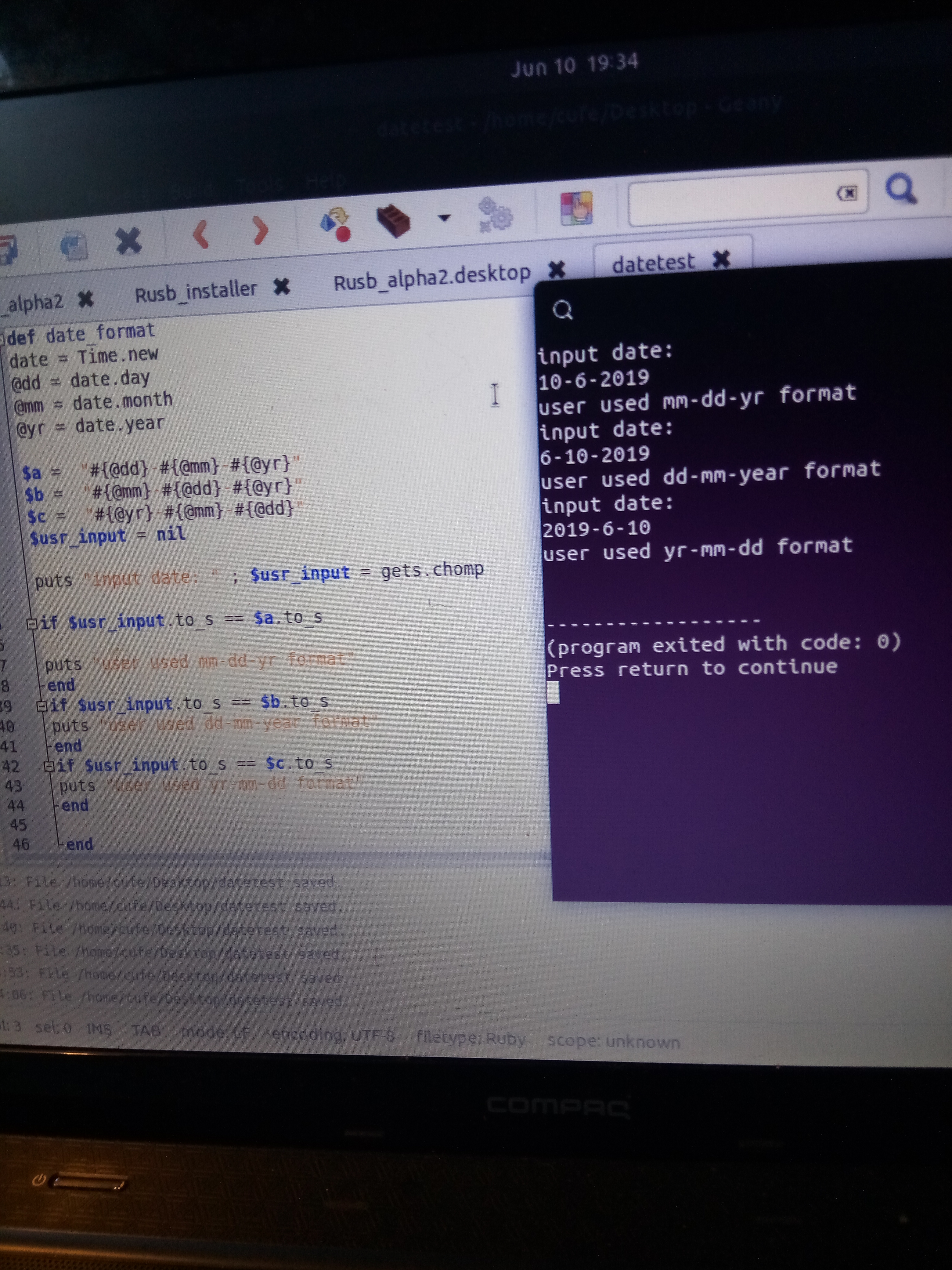Screen dimensions: 952x1270
Task: Switch to the Rusb_installer tab
Action: (x=196, y=291)
